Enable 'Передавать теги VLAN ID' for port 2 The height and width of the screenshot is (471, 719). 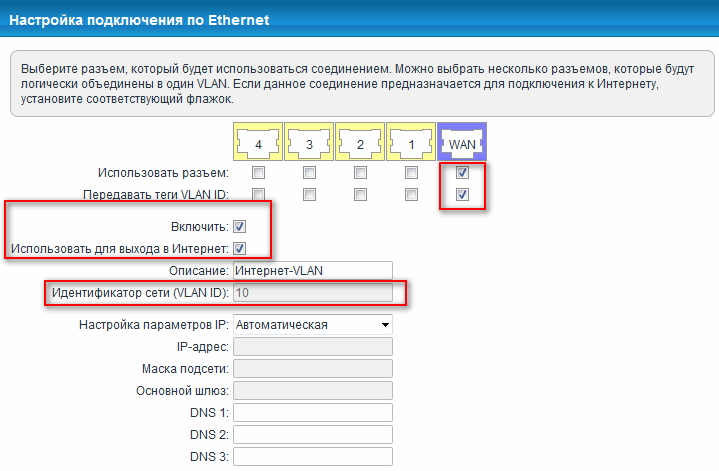pyautogui.click(x=360, y=194)
